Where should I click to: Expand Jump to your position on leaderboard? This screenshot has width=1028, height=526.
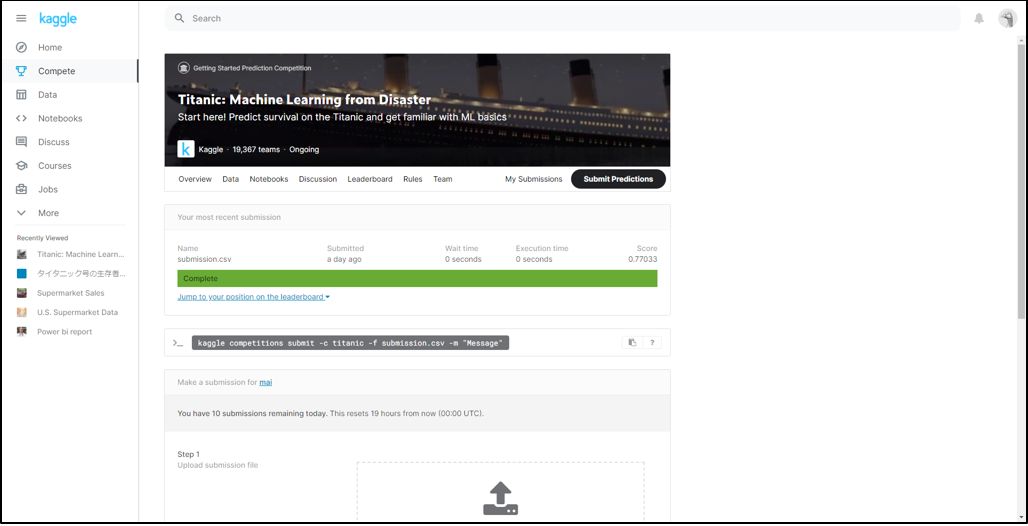pyautogui.click(x=253, y=297)
